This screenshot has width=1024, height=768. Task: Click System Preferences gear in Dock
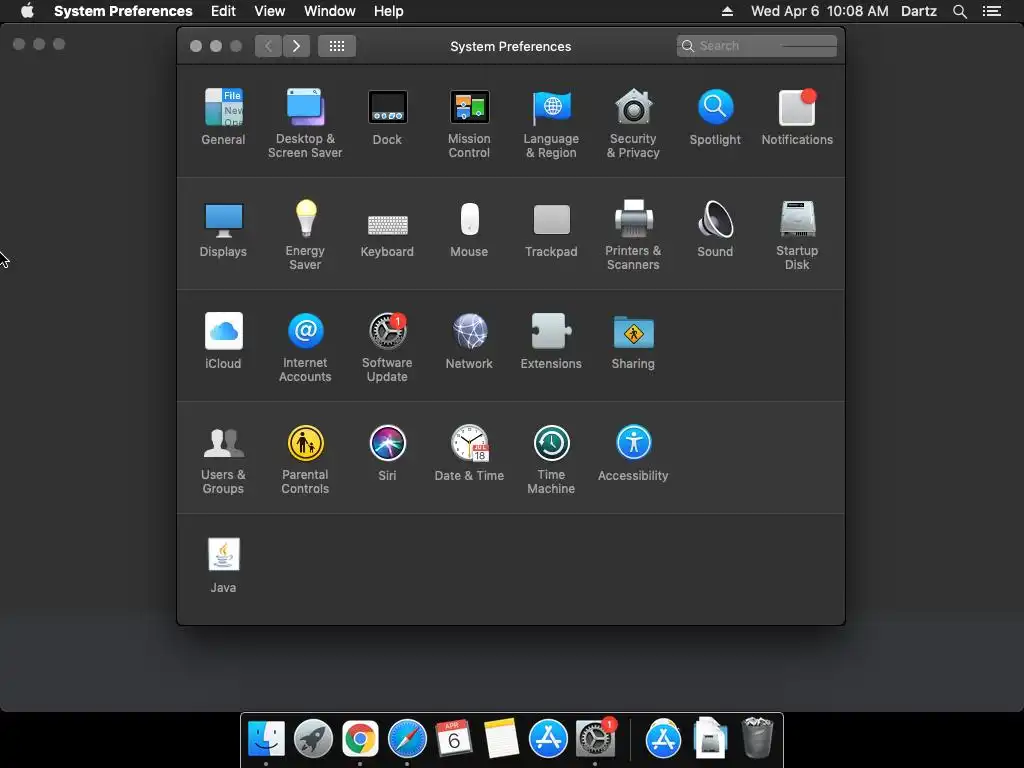tap(595, 738)
